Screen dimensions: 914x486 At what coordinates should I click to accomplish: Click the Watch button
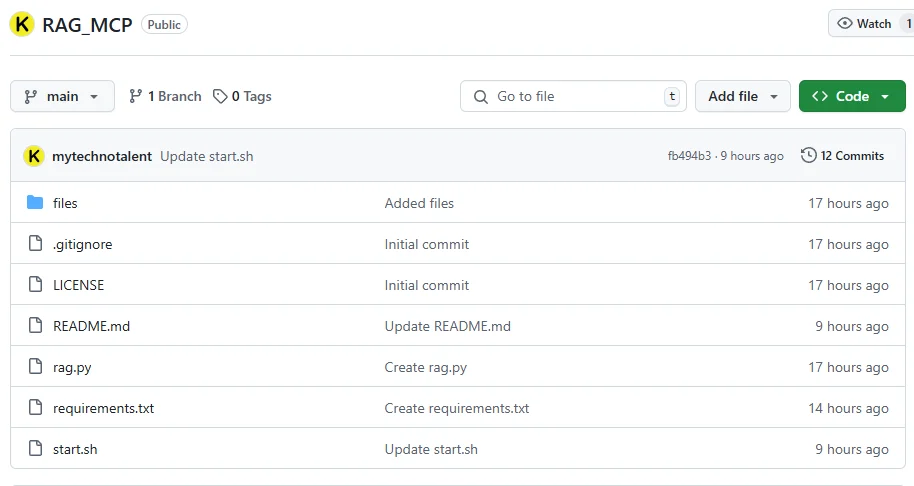click(x=870, y=23)
